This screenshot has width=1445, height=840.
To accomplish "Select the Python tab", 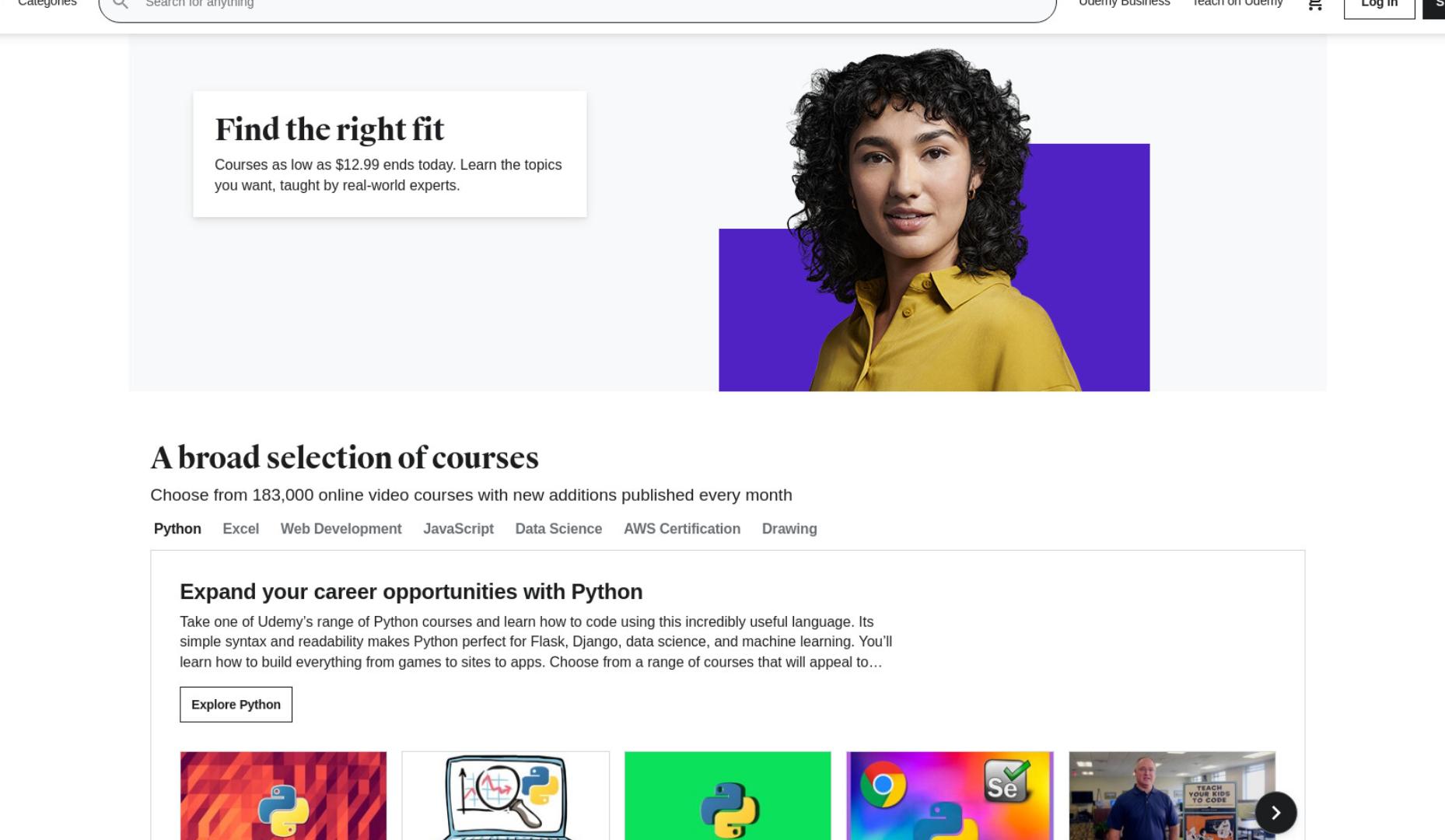I will pyautogui.click(x=177, y=529).
